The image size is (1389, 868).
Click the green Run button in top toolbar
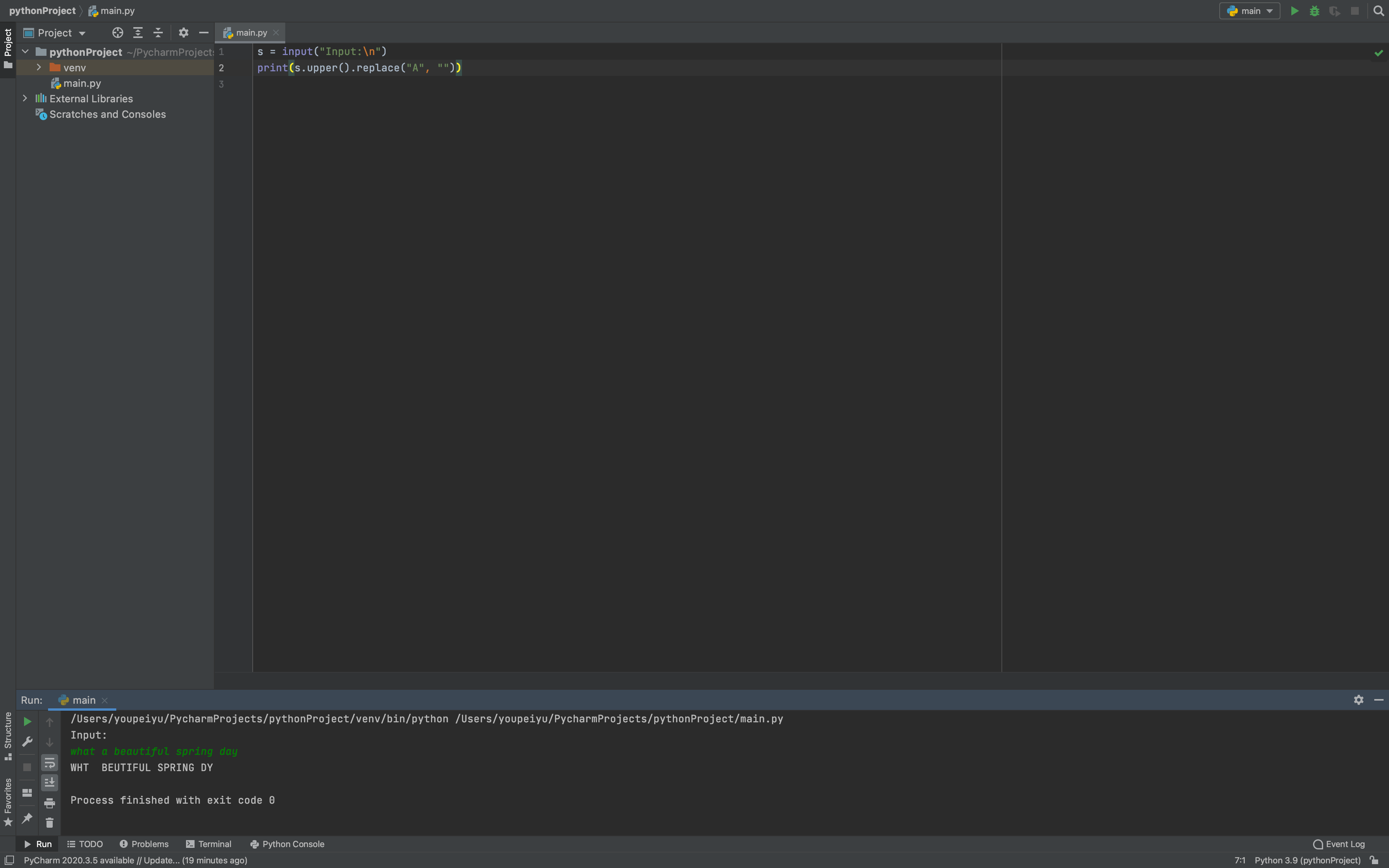click(1294, 11)
